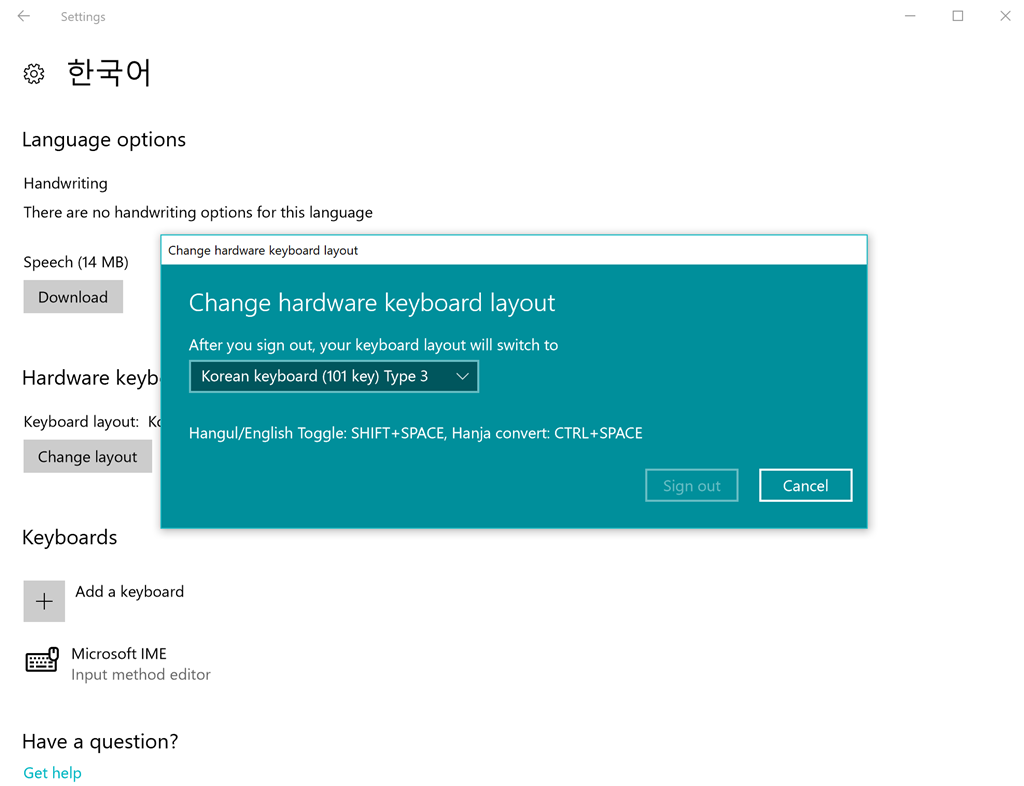The height and width of the screenshot is (786, 1024).
Task: Open the Get help link
Action: point(52,773)
